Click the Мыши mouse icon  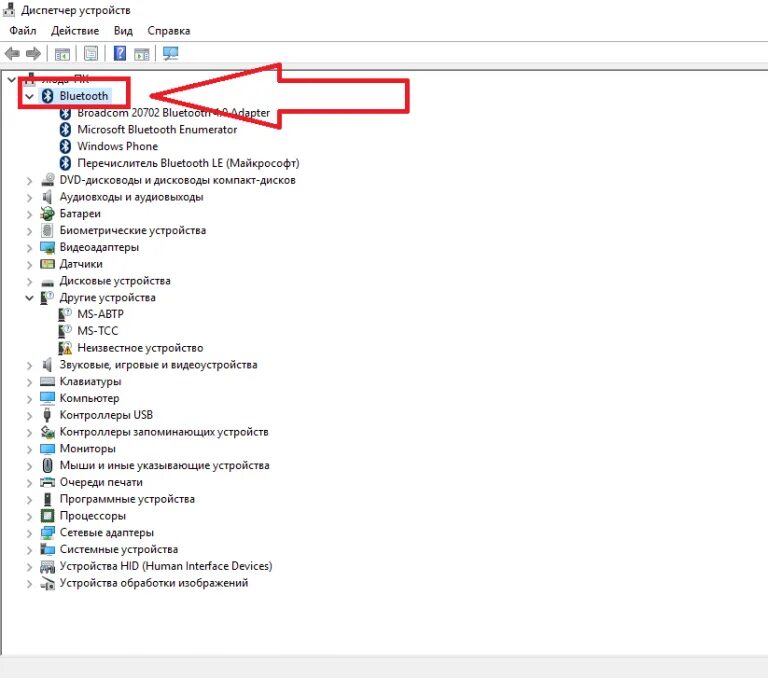coord(48,465)
